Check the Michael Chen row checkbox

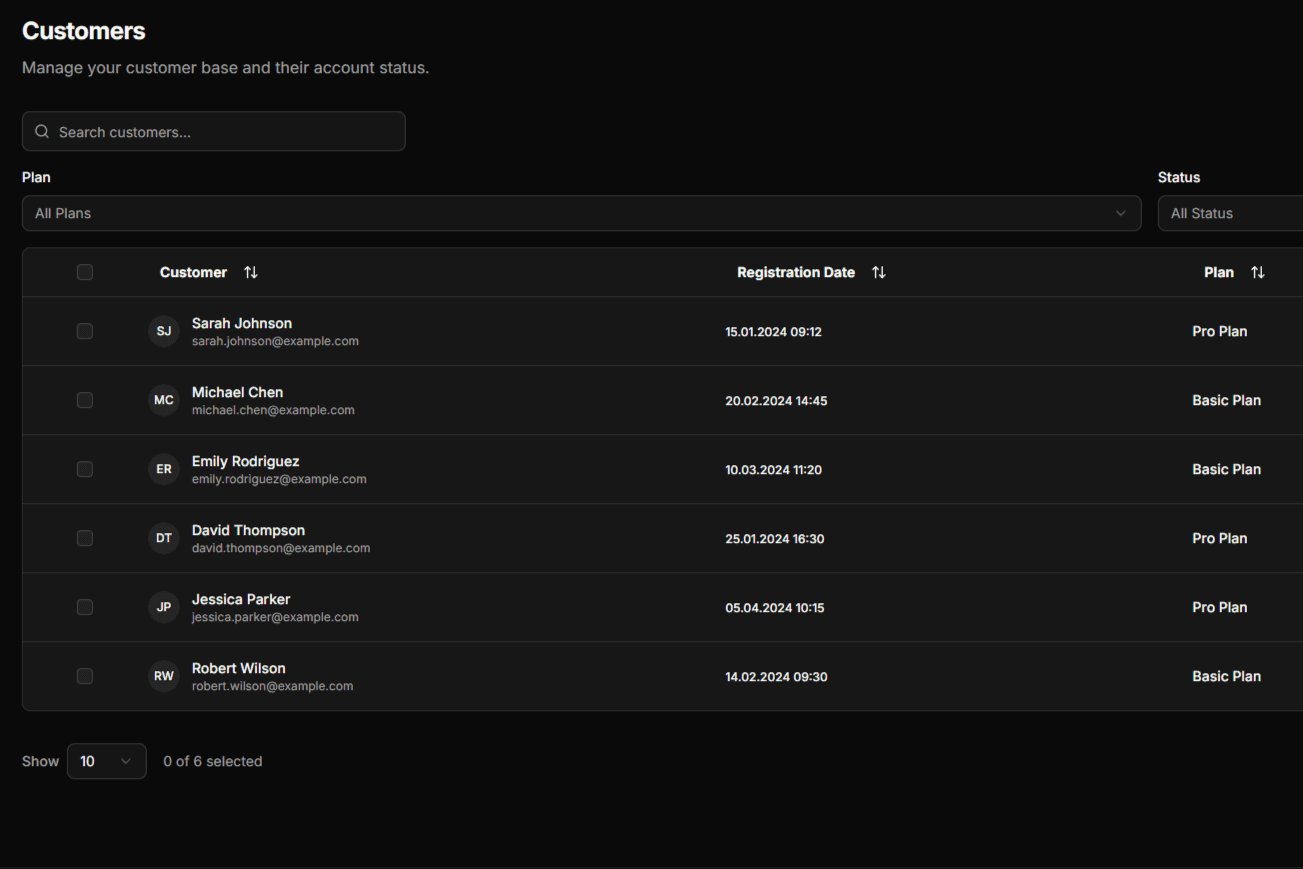click(85, 400)
